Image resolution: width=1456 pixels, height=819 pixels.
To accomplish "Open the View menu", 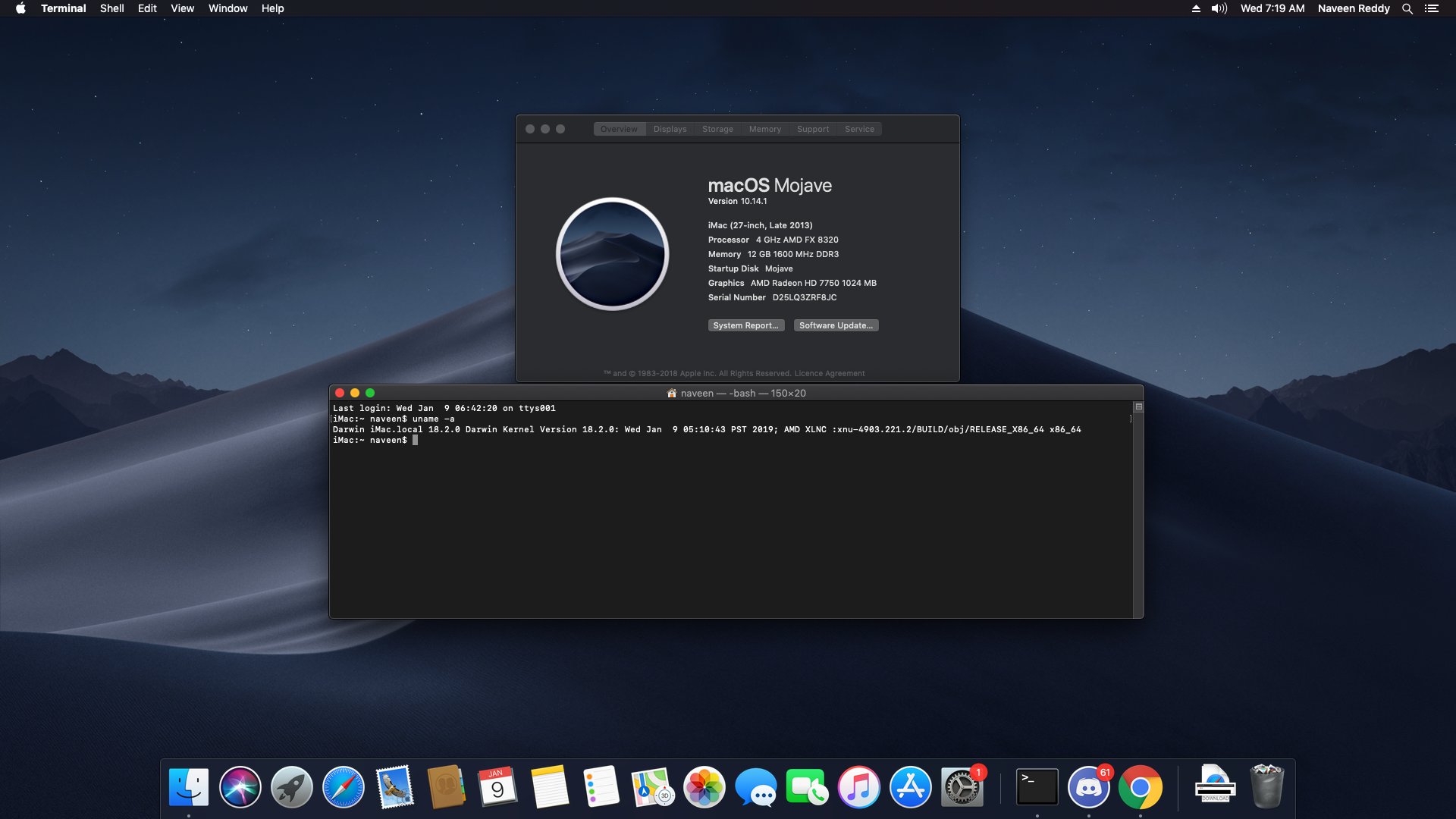I will [x=182, y=8].
